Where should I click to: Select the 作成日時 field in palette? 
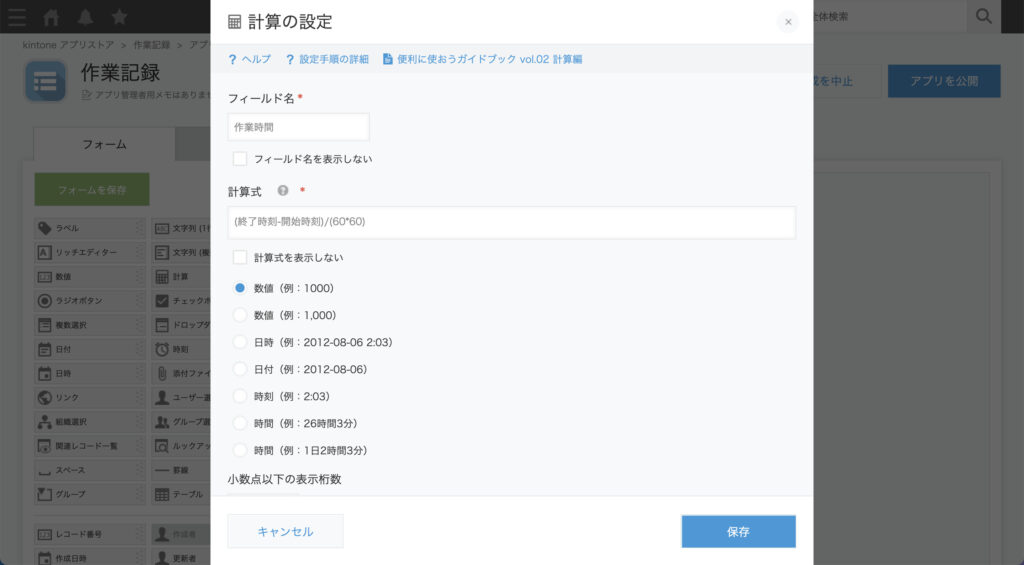tap(90, 558)
